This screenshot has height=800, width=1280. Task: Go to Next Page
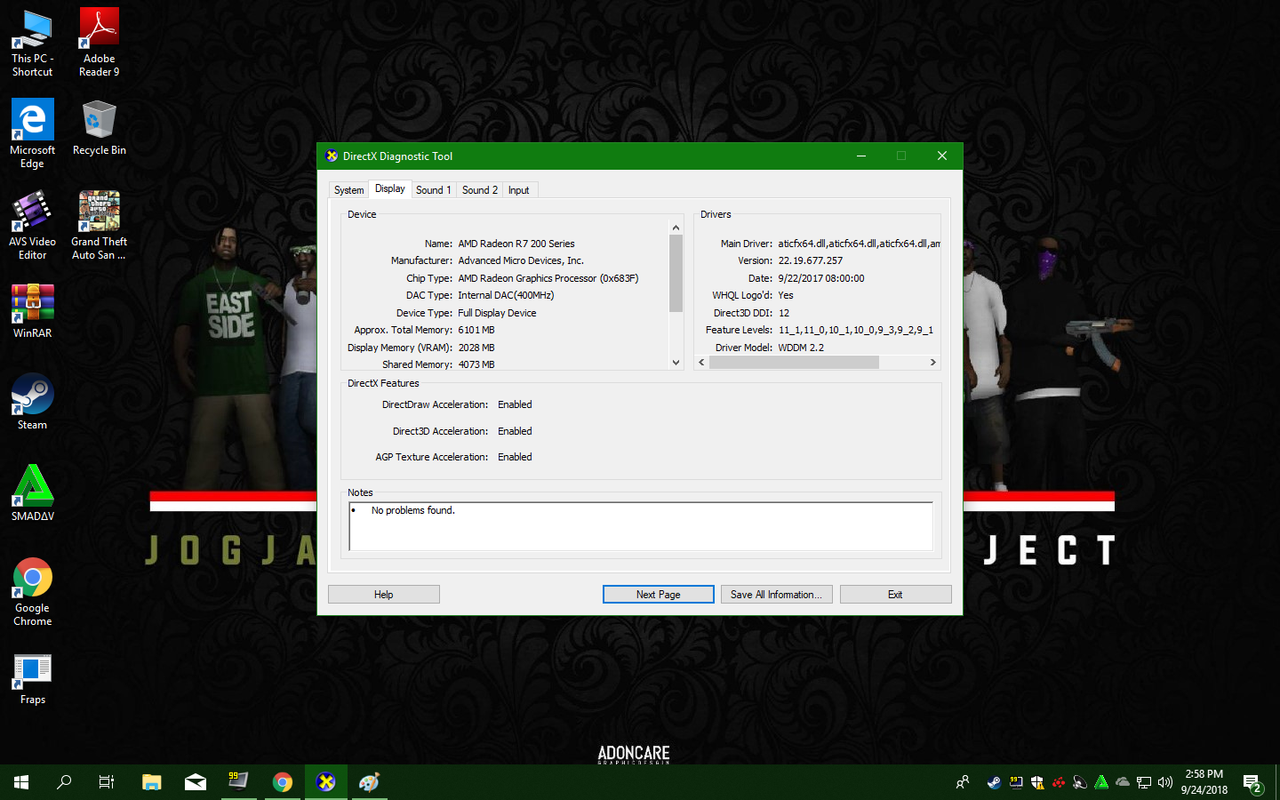point(658,594)
